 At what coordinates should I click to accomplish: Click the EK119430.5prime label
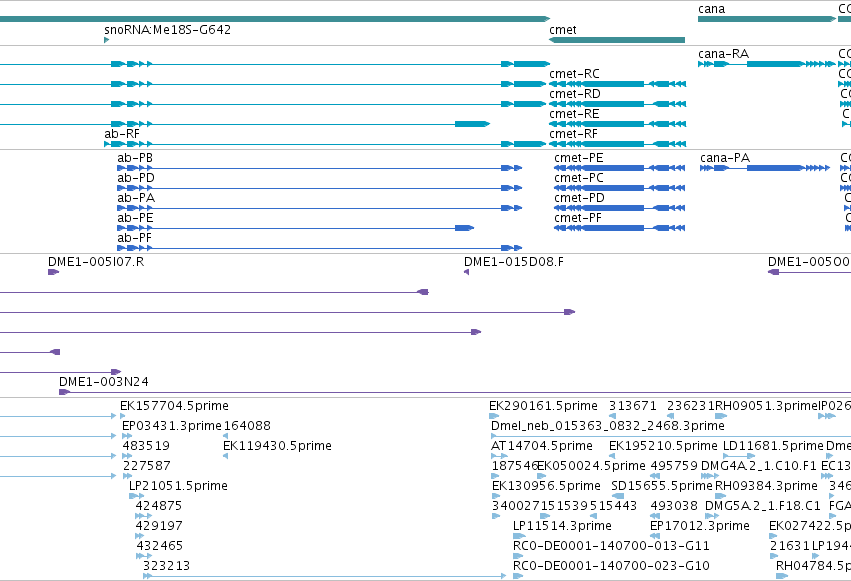pyautogui.click(x=277, y=445)
